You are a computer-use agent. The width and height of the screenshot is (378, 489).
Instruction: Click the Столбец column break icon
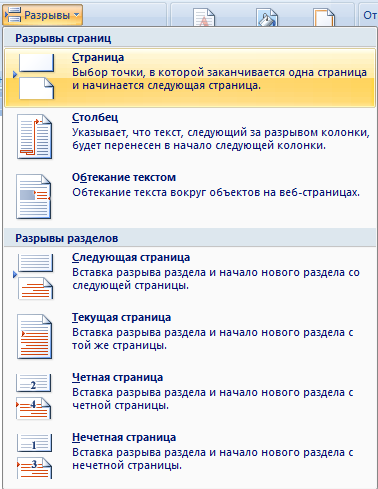pos(34,137)
